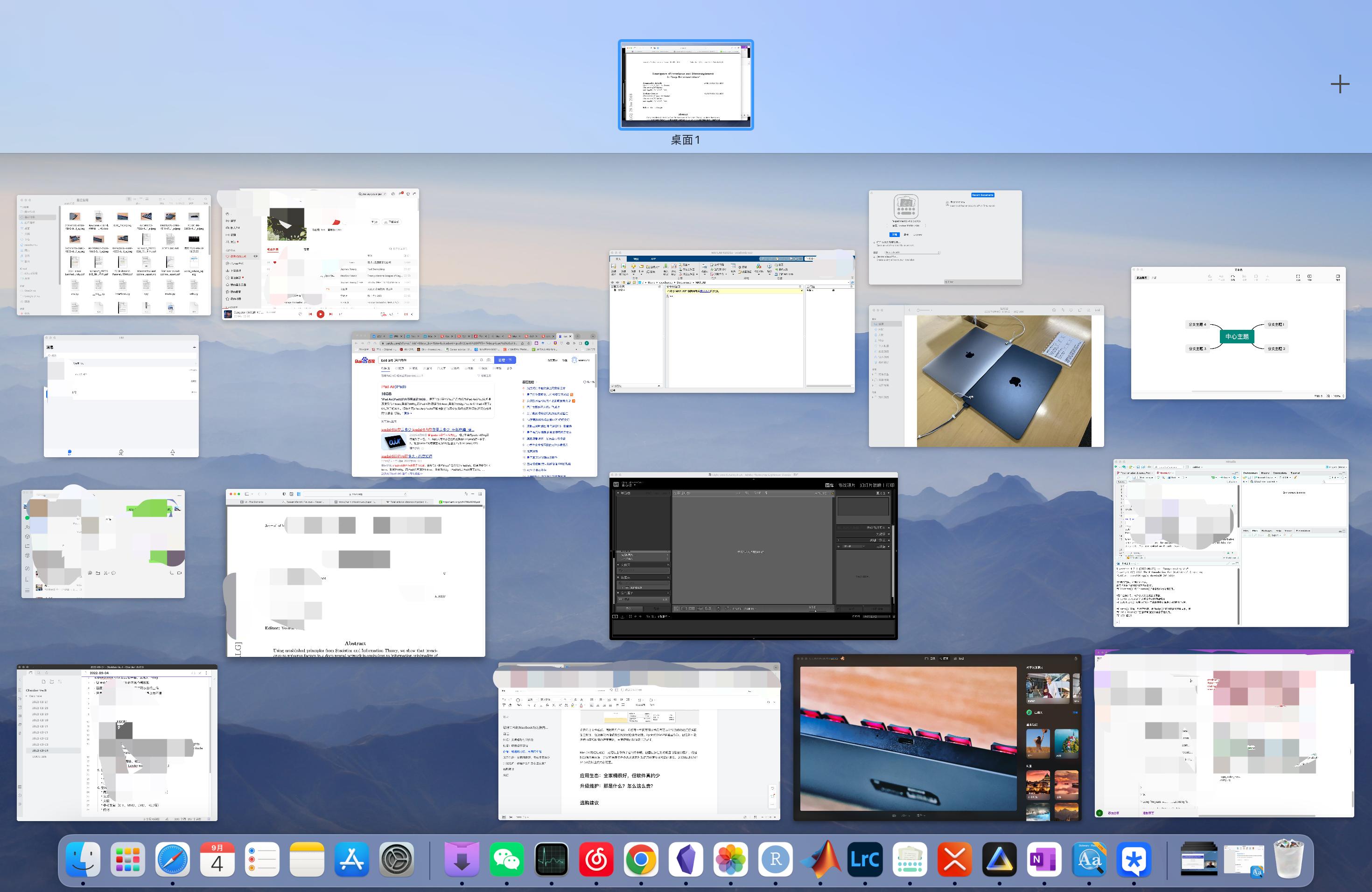This screenshot has height=892, width=1372.
Task: Open XMind from the Dock
Action: coord(955,860)
